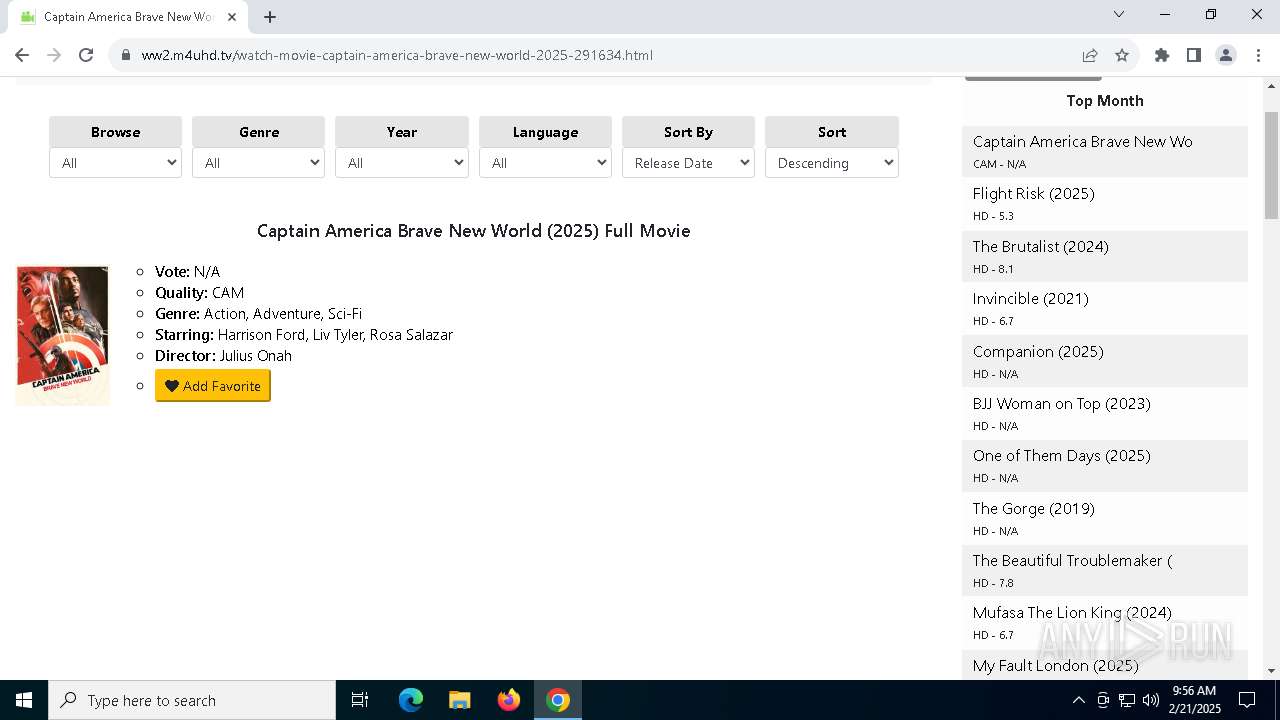This screenshot has width=1280, height=720.
Task: Open File Explorer from the taskbar
Action: pos(460,700)
